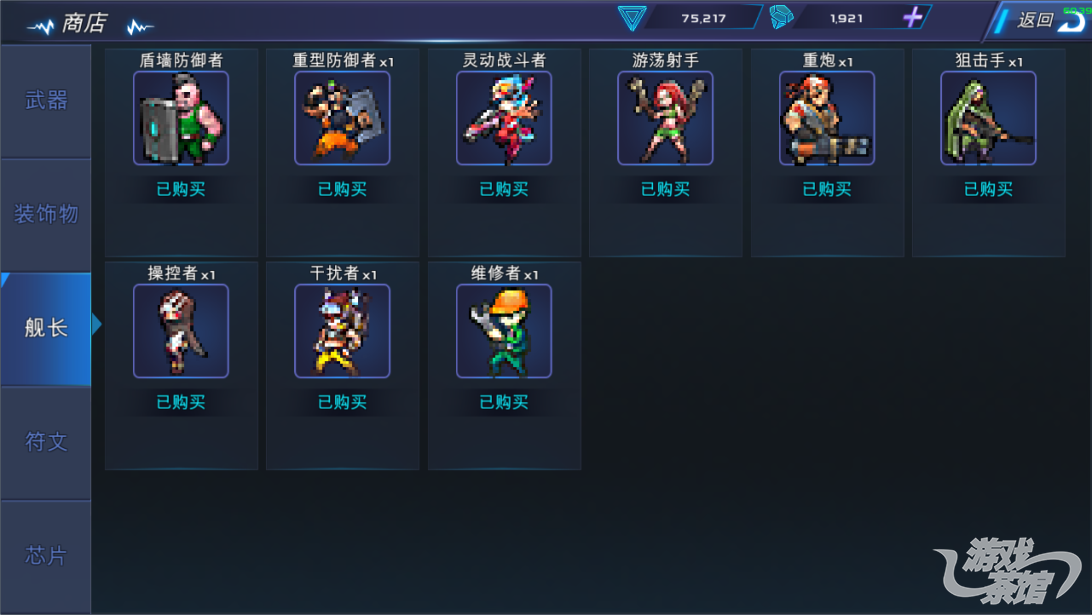Click 已购买 under 维修者
This screenshot has width=1092, height=615.
coord(504,402)
